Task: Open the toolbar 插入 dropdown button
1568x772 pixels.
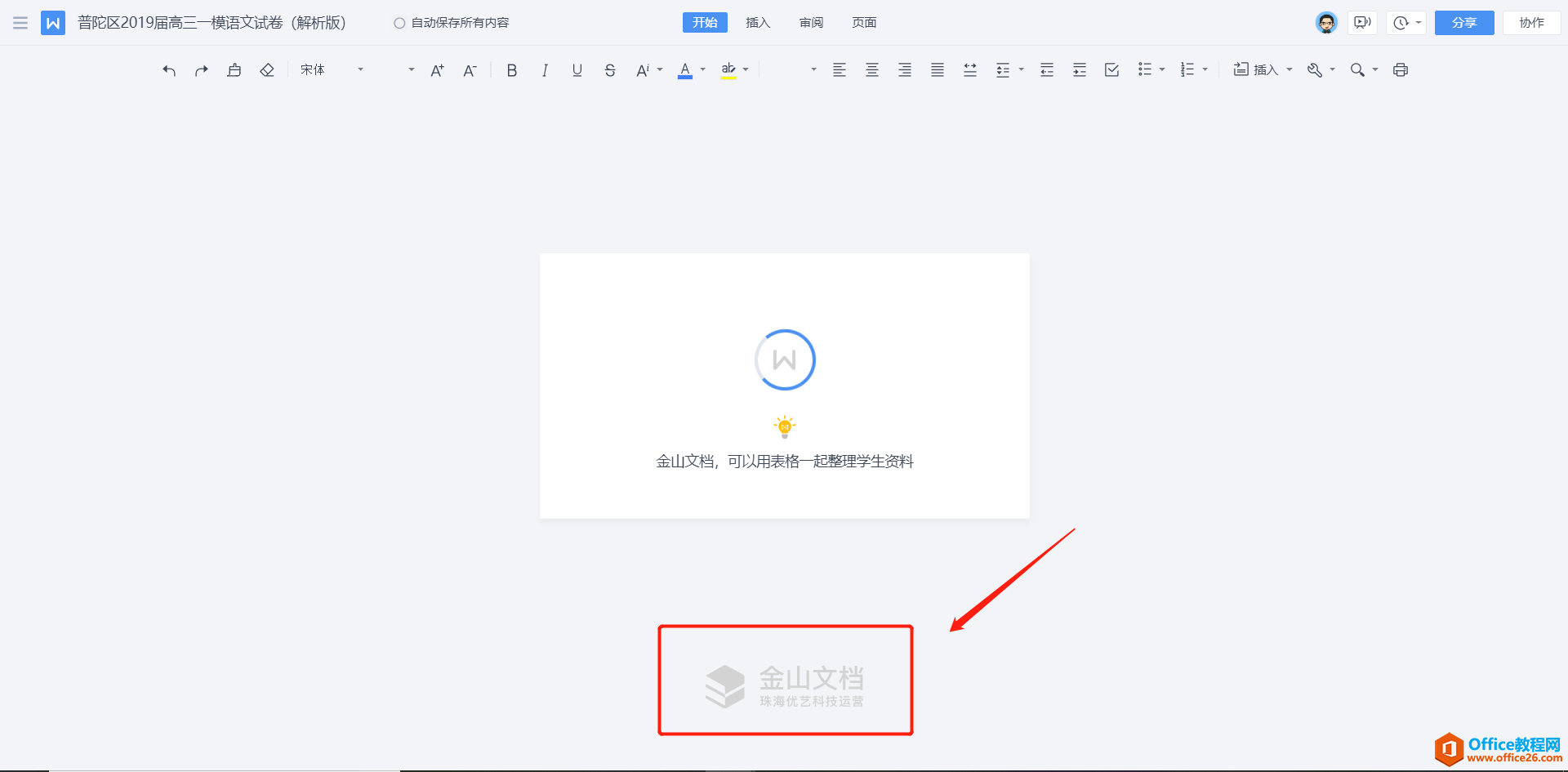Action: (x=1263, y=70)
